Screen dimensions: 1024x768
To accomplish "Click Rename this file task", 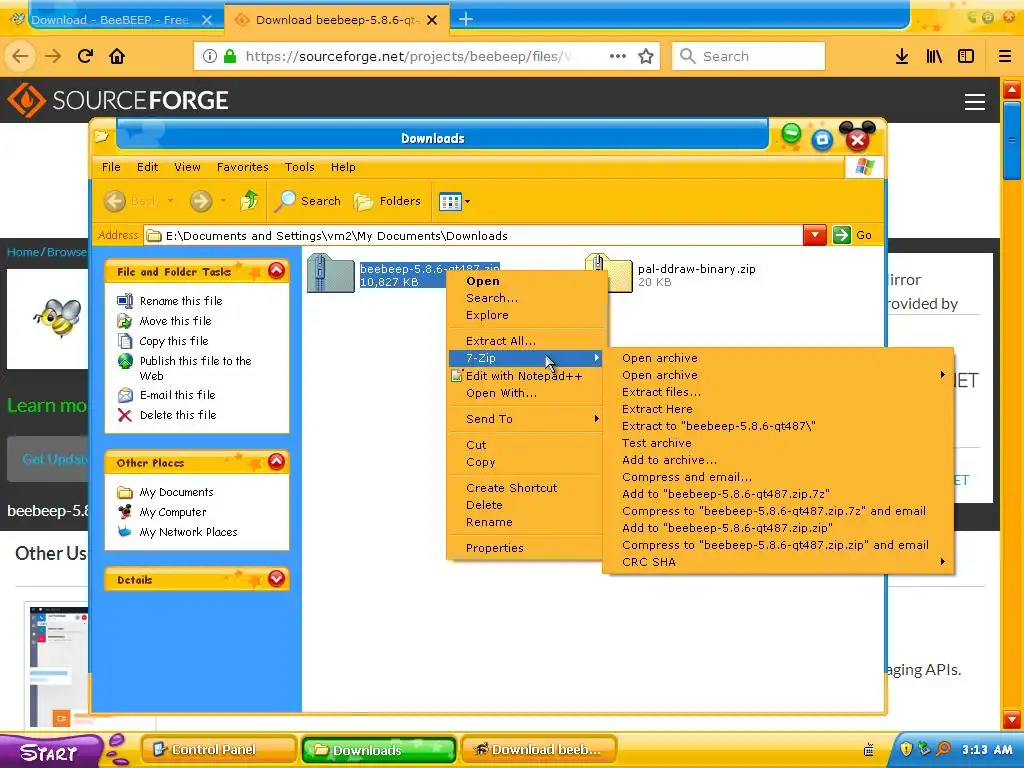I will (x=181, y=301).
